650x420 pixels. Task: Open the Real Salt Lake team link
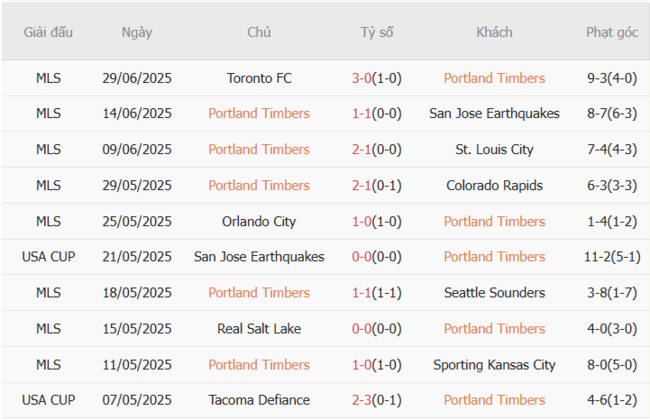(259, 329)
